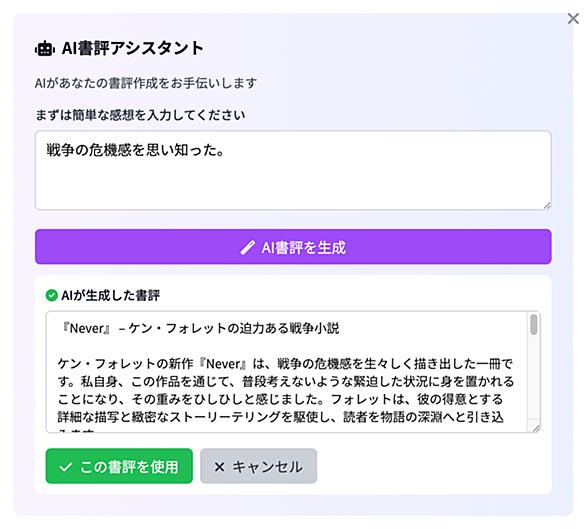Focus the impression input containing 戦争の危機感を思い知った。

click(293, 170)
